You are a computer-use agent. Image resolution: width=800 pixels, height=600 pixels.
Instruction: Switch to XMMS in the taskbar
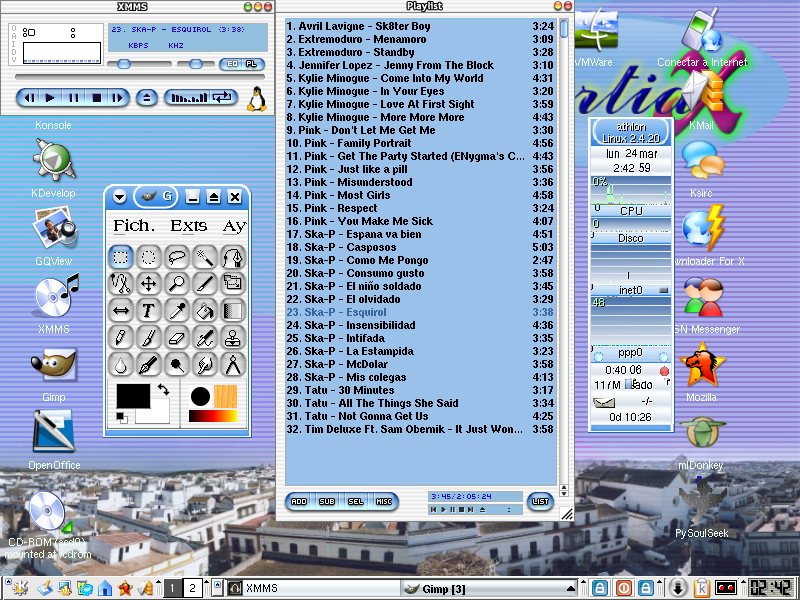313,588
